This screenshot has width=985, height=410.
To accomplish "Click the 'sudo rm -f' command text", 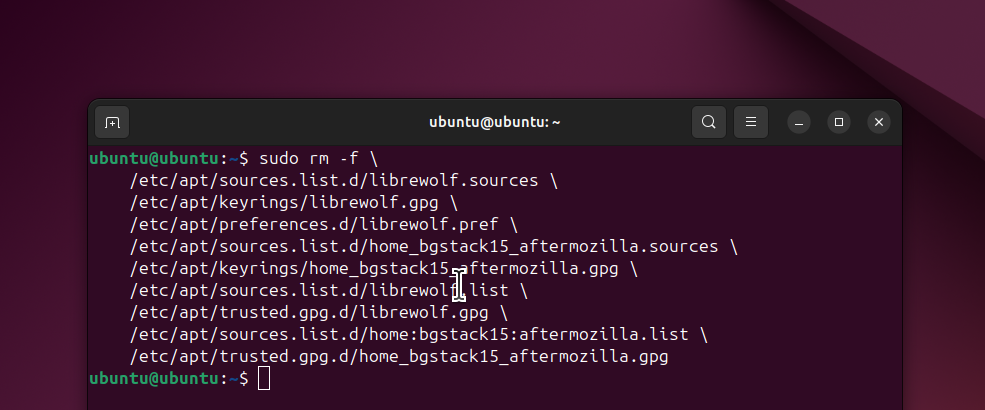I will (x=308, y=158).
